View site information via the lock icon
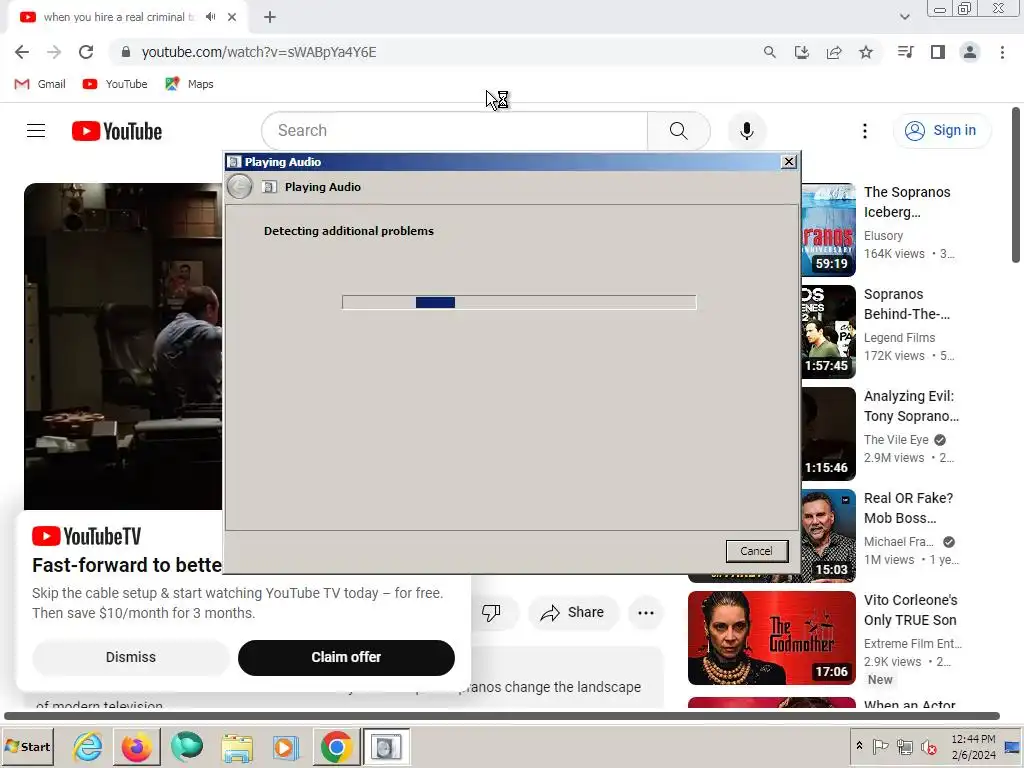 pos(126,52)
